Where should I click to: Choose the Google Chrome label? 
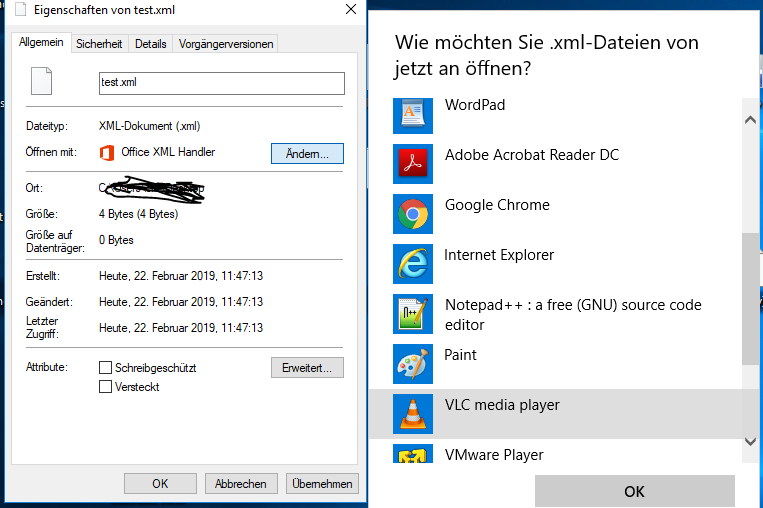pyautogui.click(x=497, y=205)
